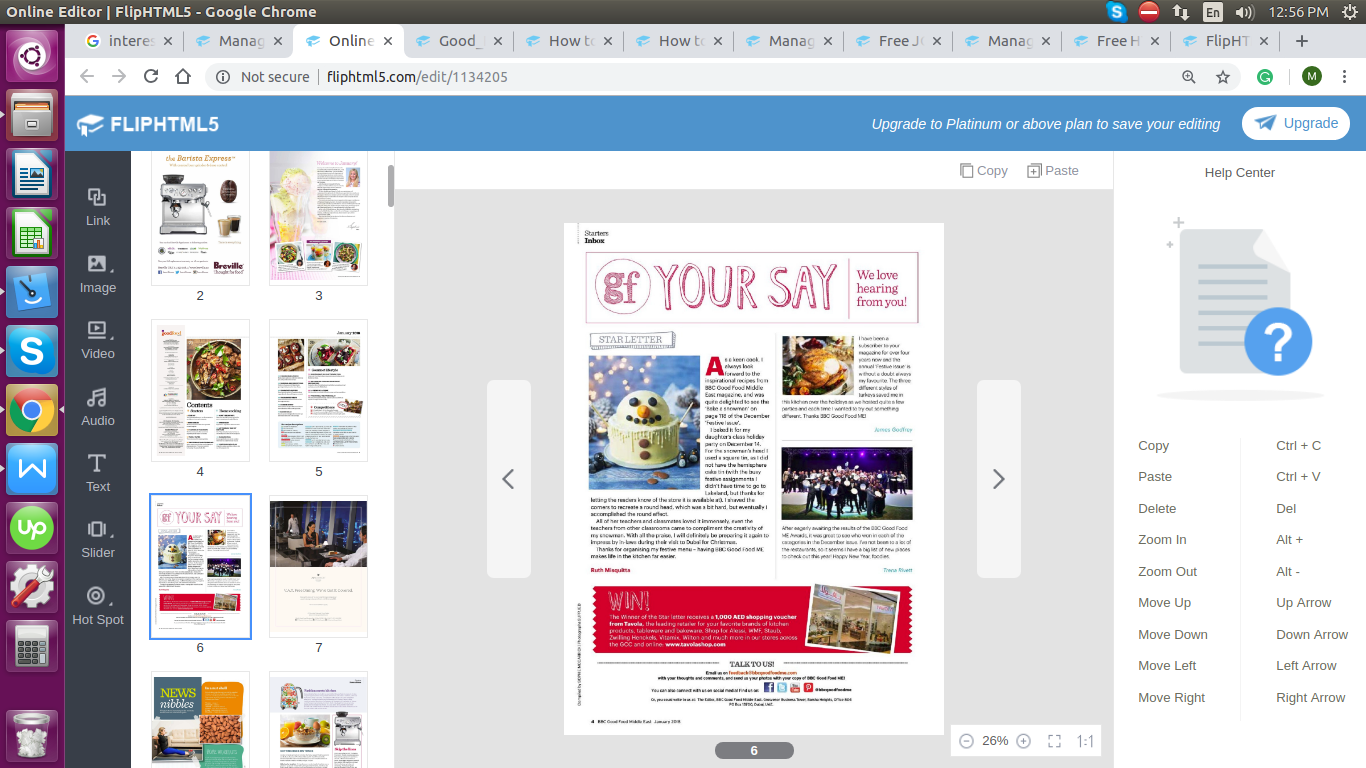Select the Video tool
Viewport: 1366px width, 768px height.
pos(97,340)
